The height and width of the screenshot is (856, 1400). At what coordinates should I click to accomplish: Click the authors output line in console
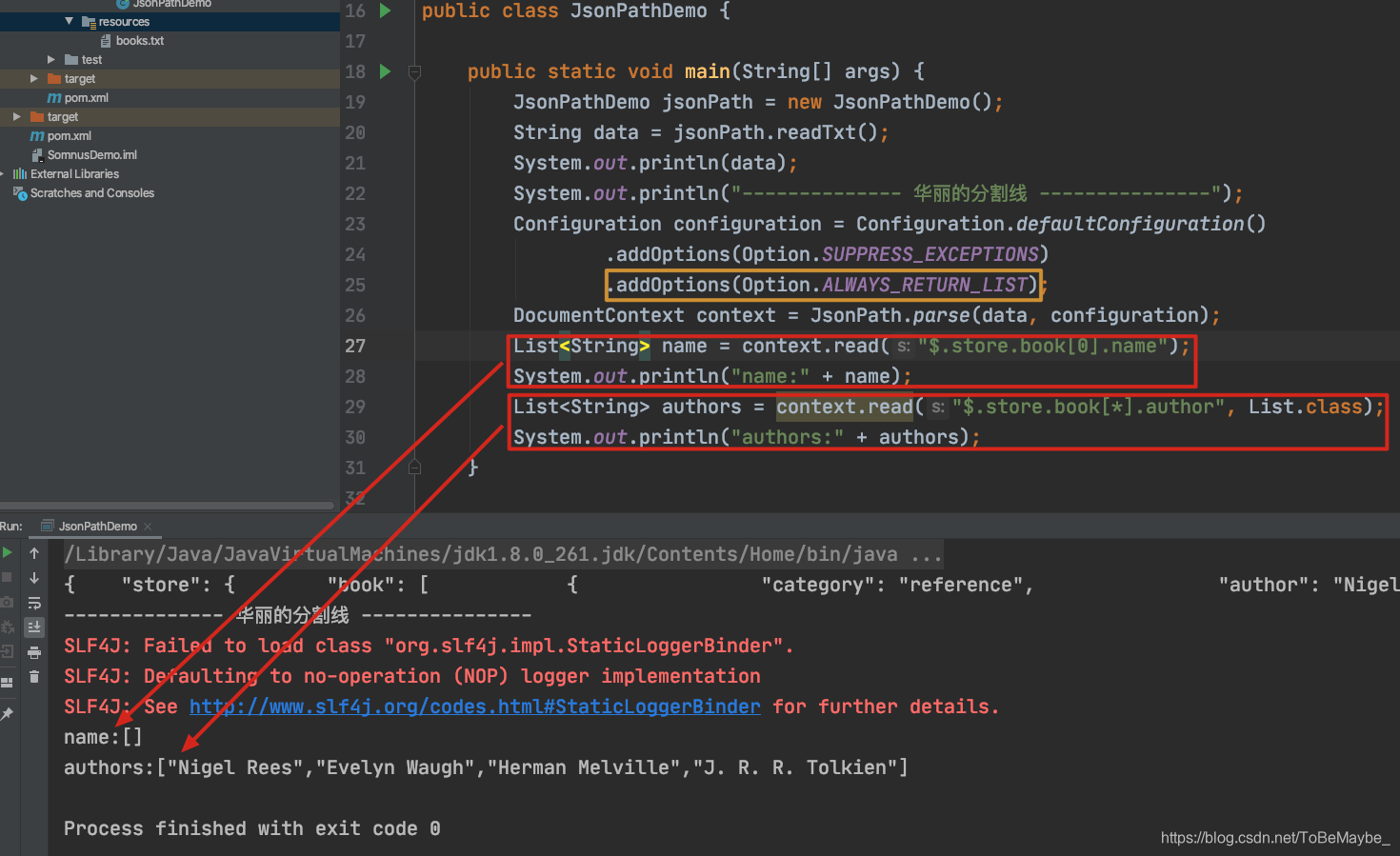486,767
